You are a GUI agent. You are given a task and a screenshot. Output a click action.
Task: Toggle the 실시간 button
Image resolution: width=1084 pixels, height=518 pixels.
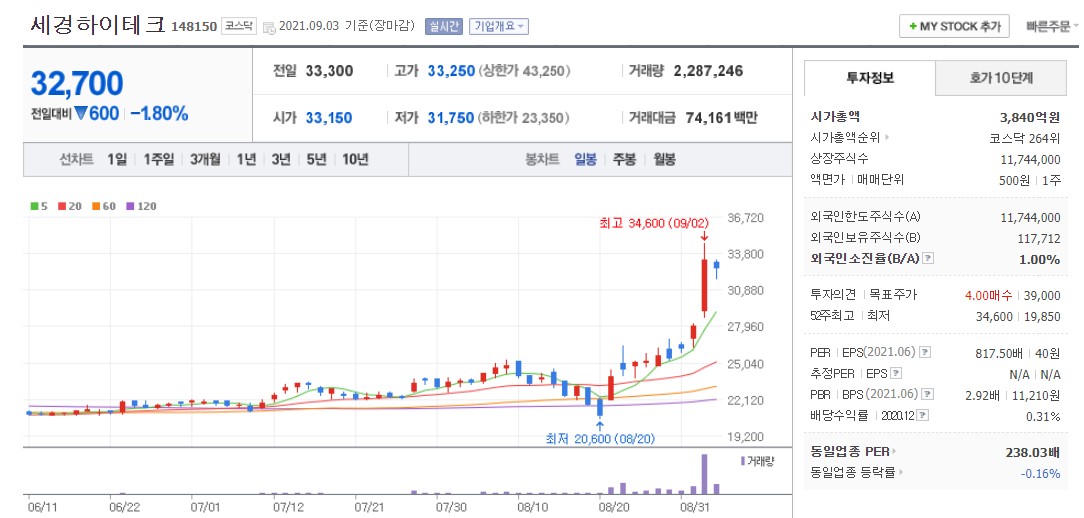[443, 26]
